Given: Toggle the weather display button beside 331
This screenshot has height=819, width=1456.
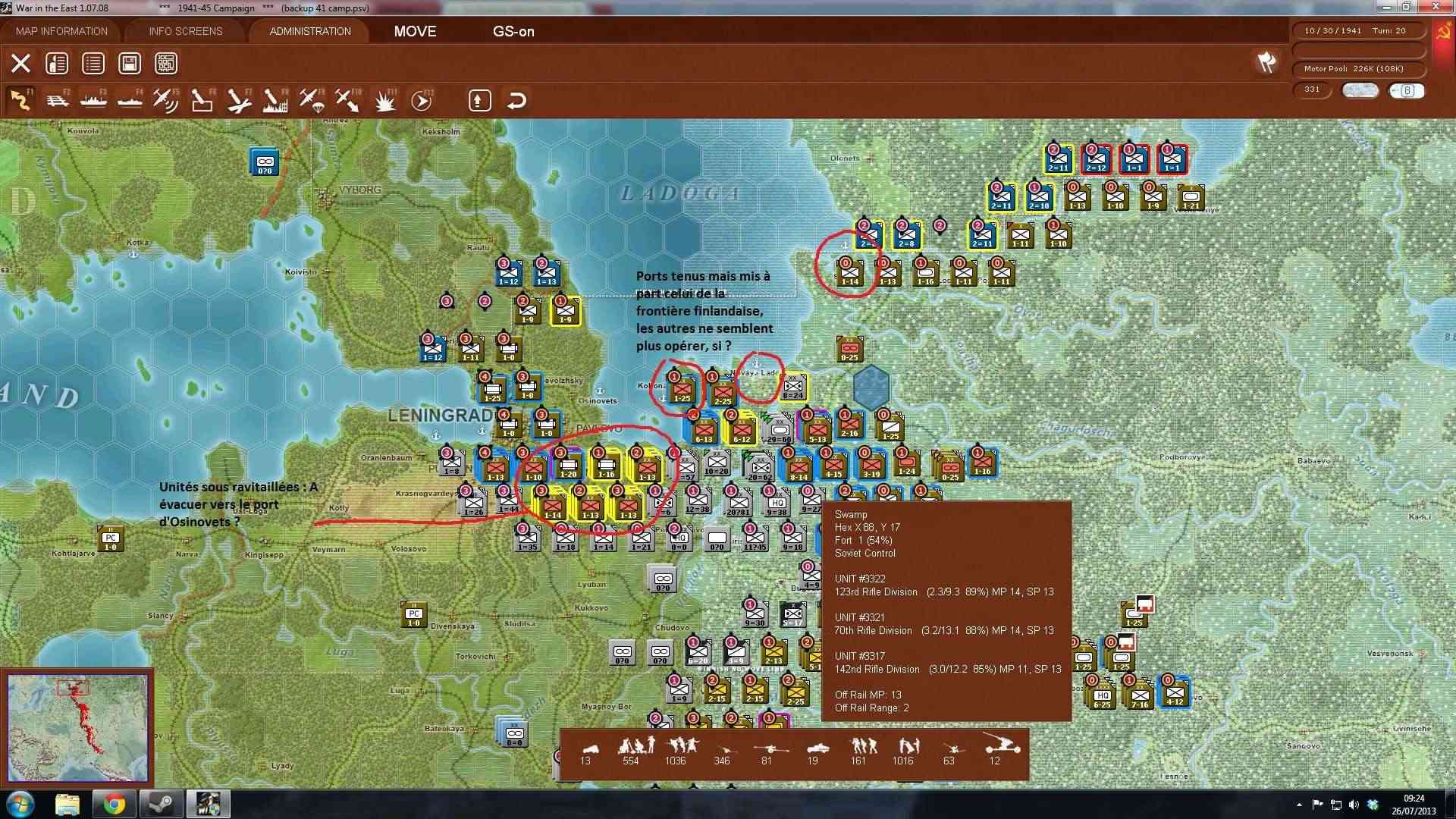Looking at the screenshot, I should [x=1360, y=90].
